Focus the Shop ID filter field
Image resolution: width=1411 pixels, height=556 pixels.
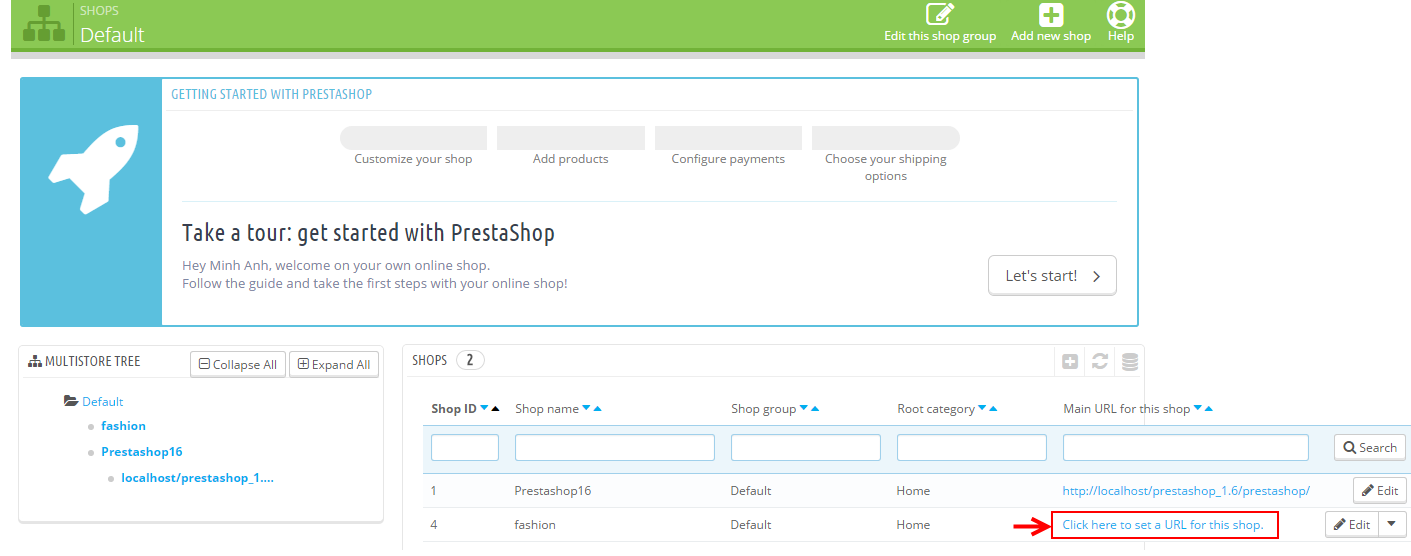[x=465, y=447]
